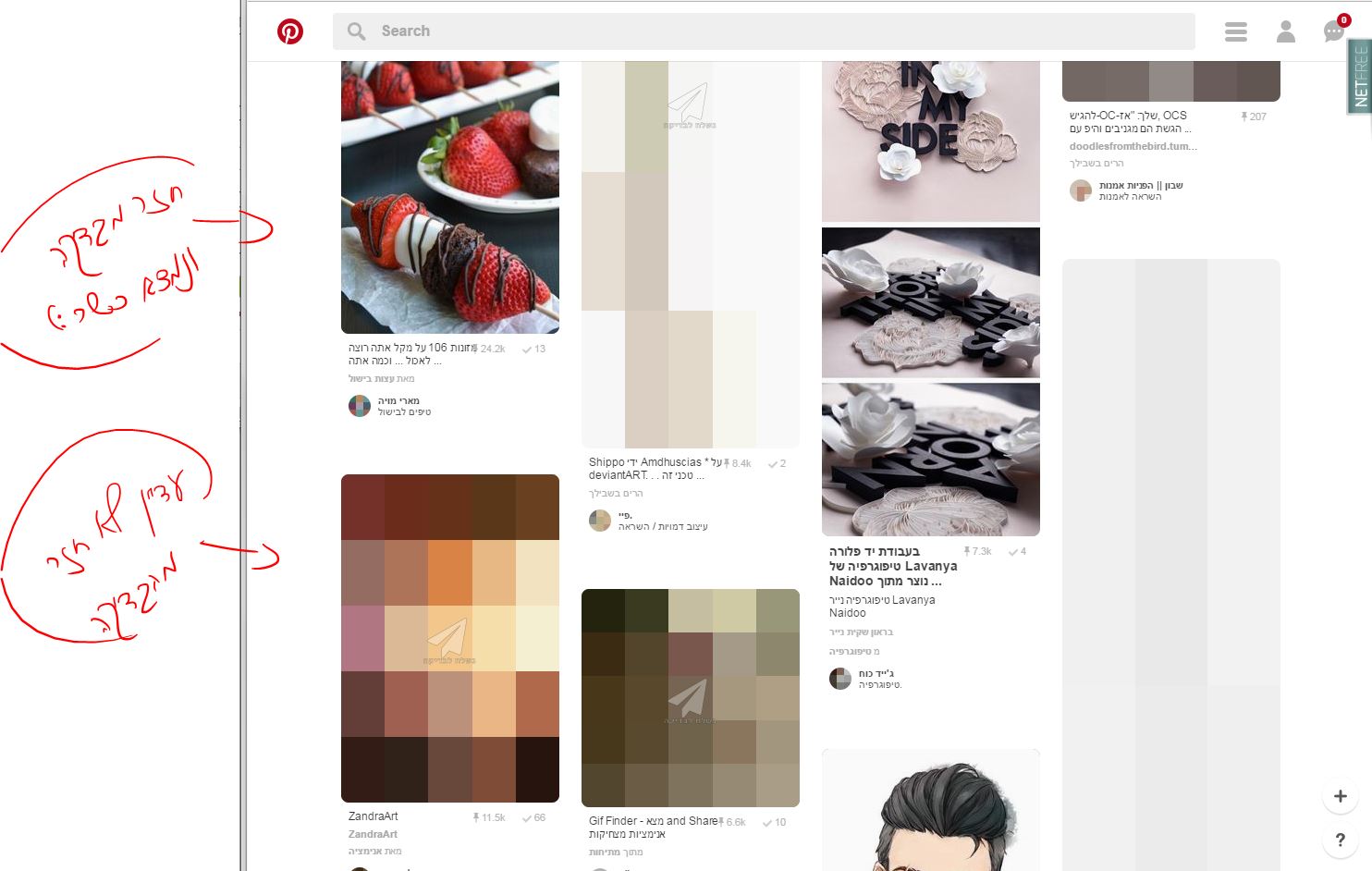Open the notifications chat bubble icon
This screenshot has height=871, width=1372.
[1334, 31]
